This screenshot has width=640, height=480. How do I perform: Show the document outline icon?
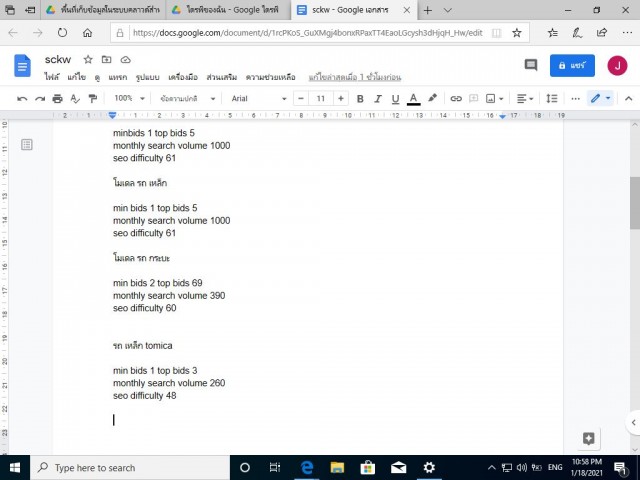pos(27,144)
